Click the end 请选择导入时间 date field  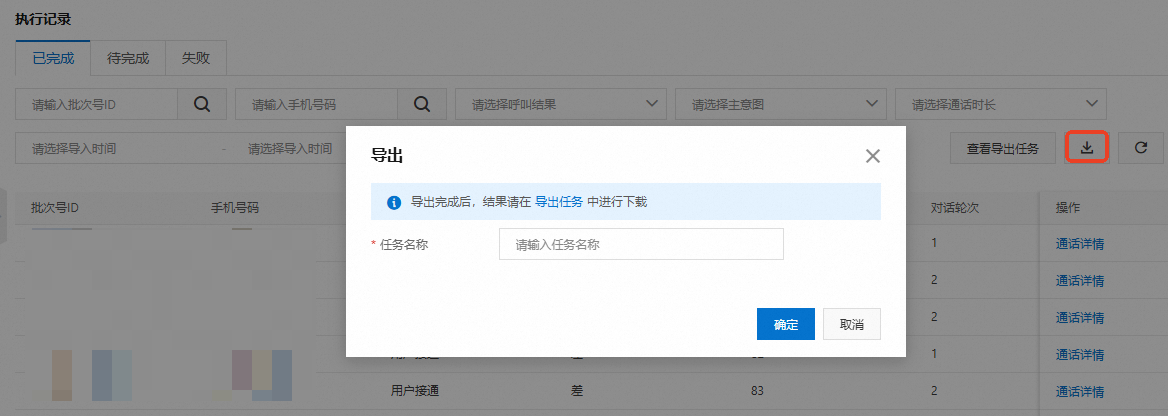[290, 148]
